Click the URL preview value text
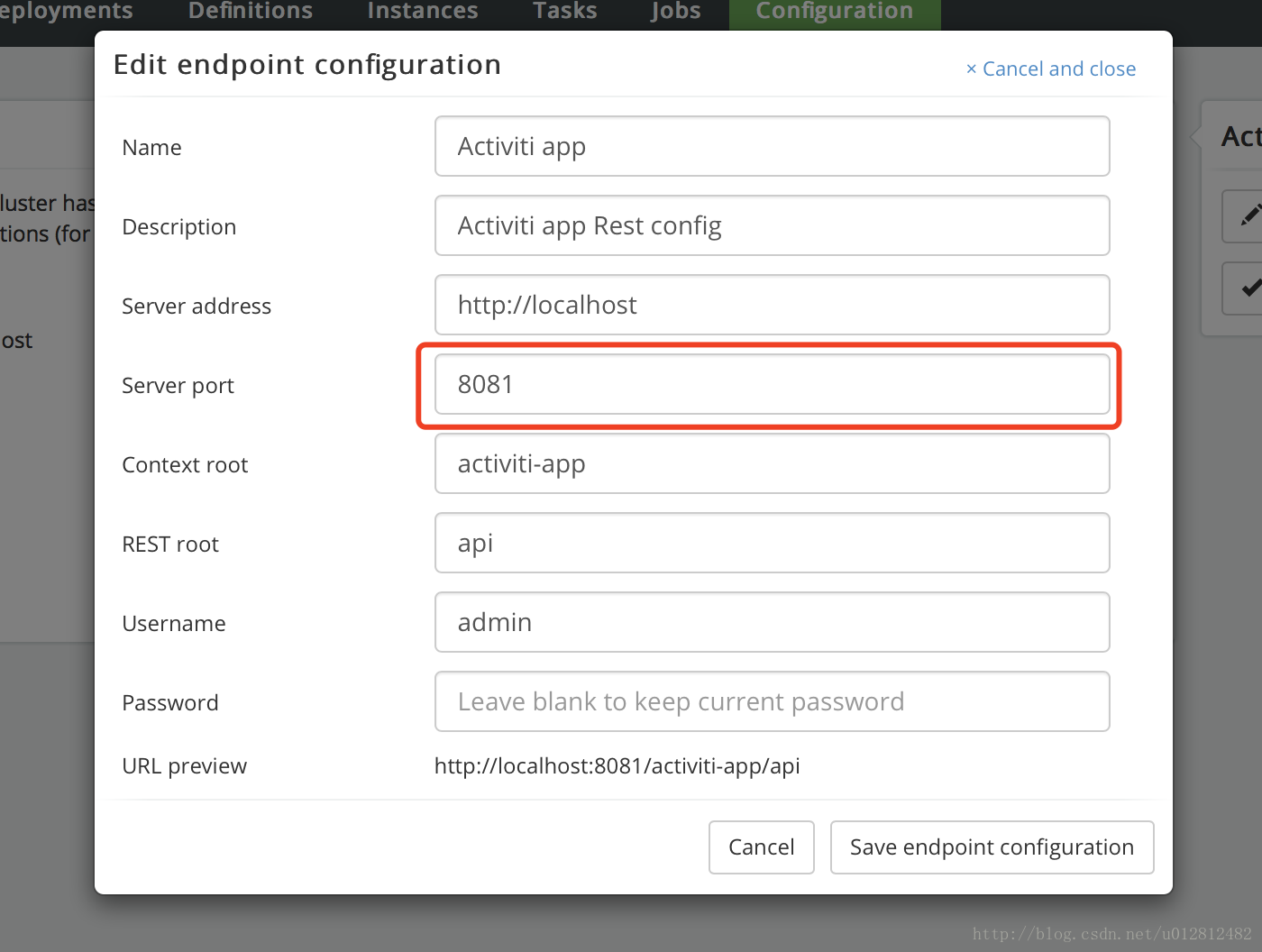Screen dimensions: 1262x952 click(x=617, y=766)
